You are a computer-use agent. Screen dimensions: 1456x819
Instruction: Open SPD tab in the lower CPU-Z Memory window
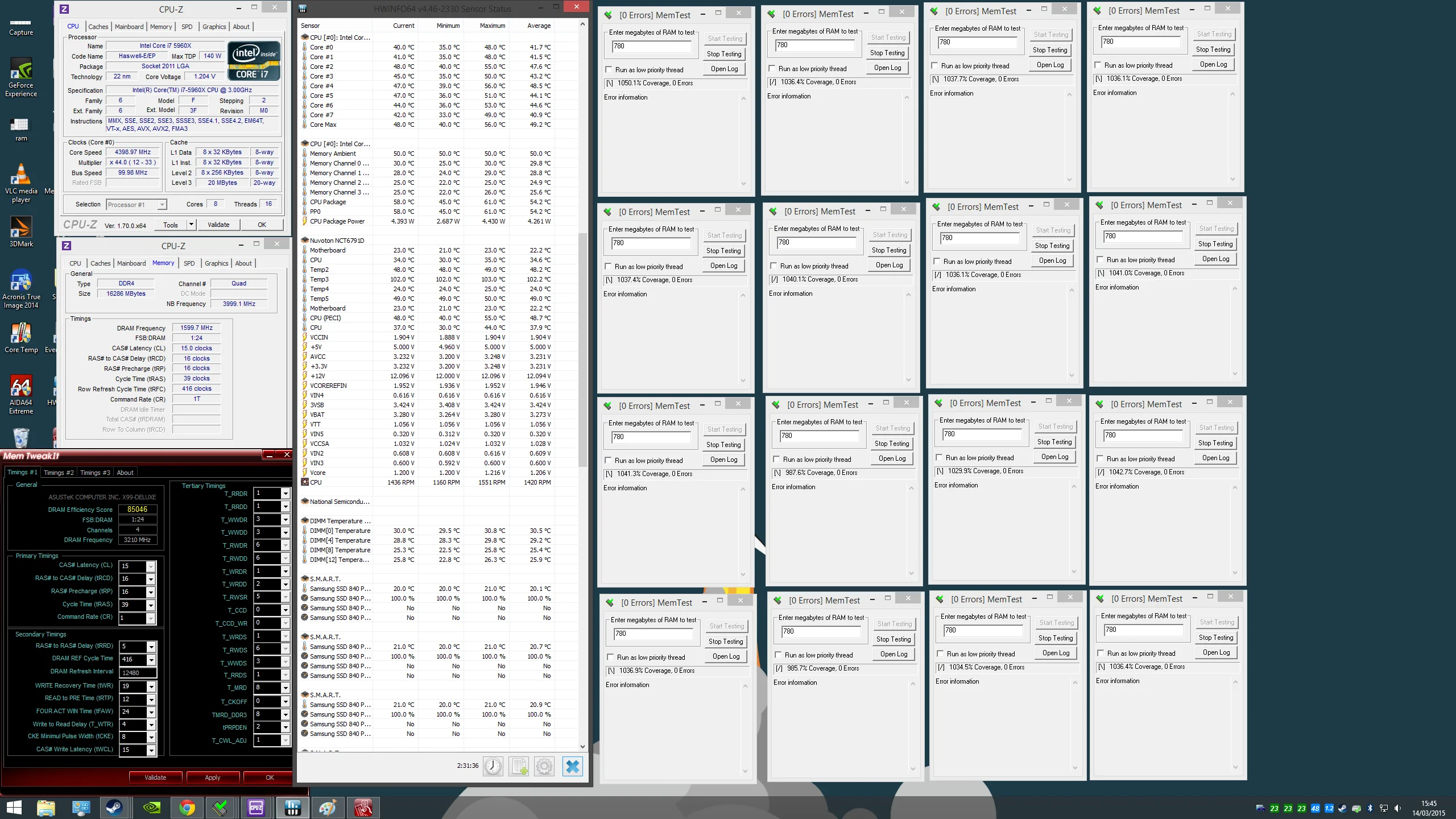(x=189, y=263)
